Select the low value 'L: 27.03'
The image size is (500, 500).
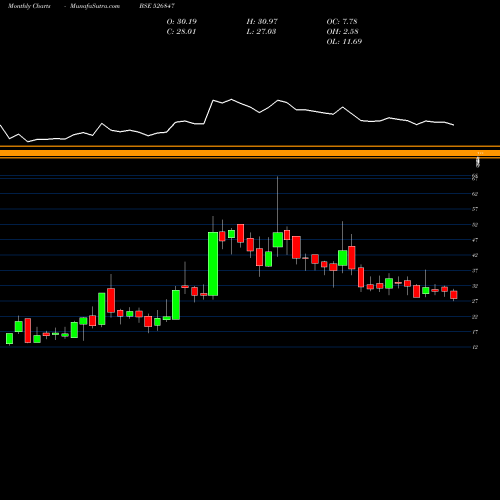click(x=261, y=32)
